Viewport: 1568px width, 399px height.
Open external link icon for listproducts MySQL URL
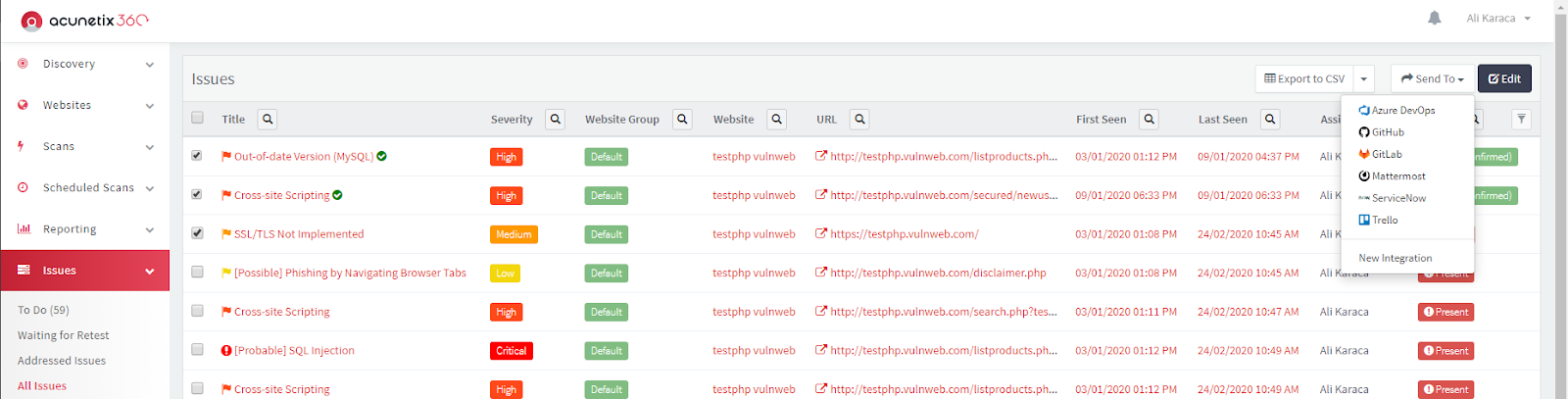pos(821,156)
